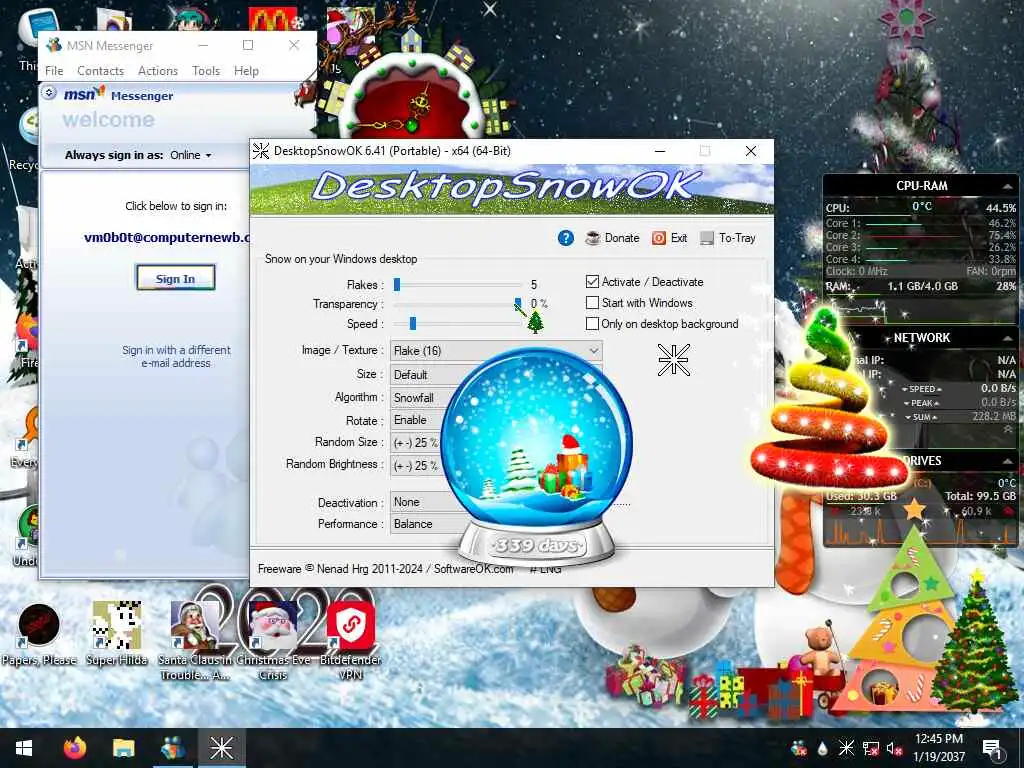
Task: Click the # LNG language link
Action: point(546,569)
